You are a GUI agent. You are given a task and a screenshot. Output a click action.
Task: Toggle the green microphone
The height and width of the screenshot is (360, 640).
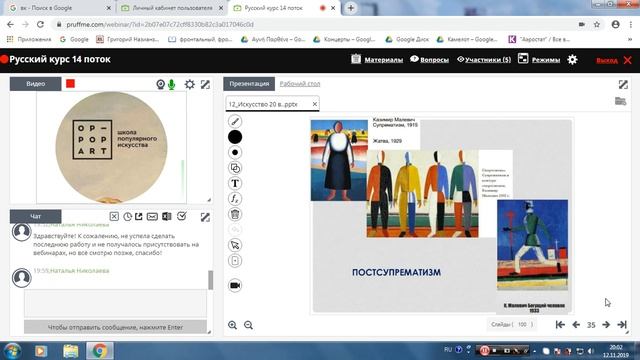171,84
